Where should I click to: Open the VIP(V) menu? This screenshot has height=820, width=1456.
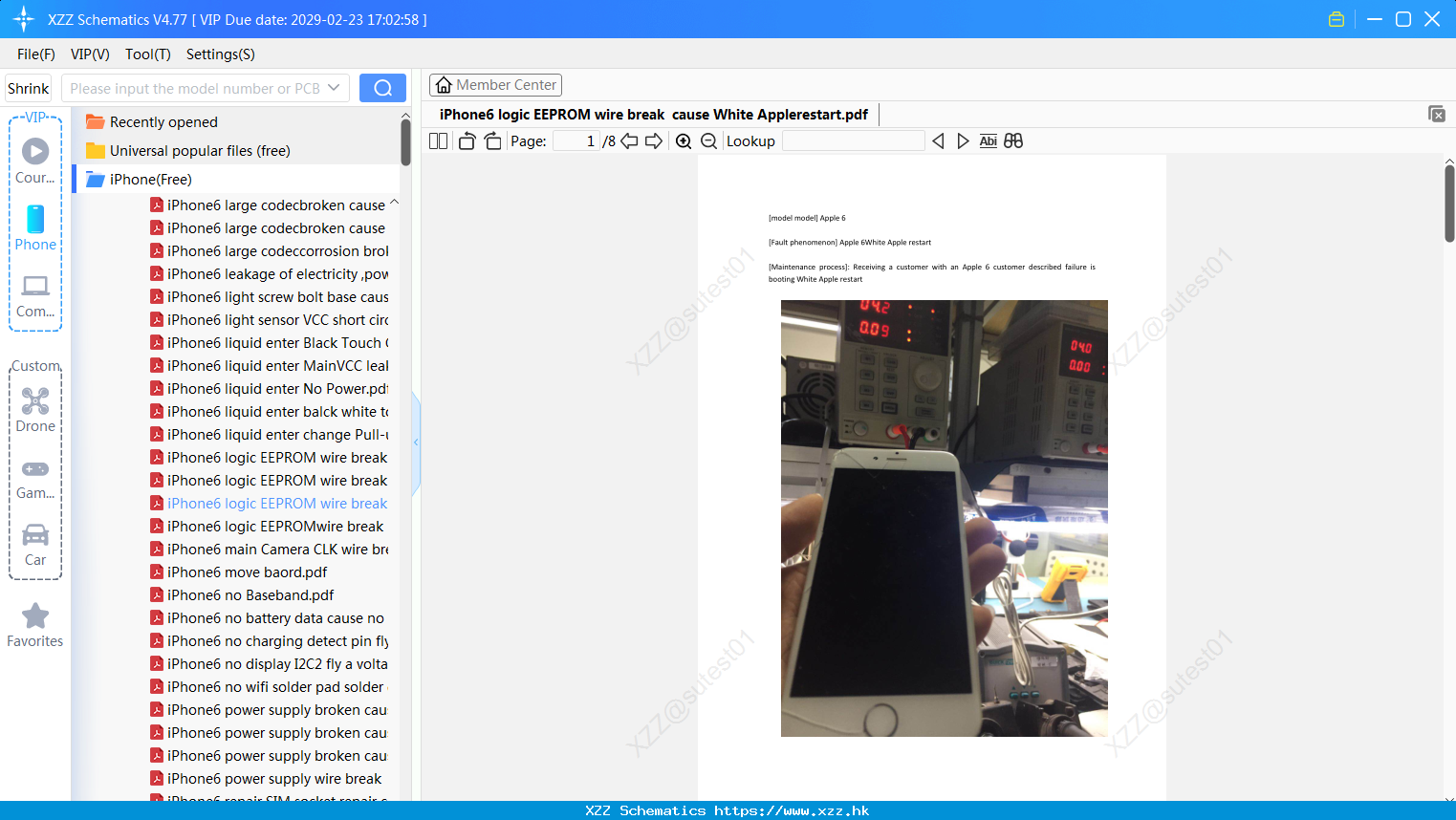point(90,54)
